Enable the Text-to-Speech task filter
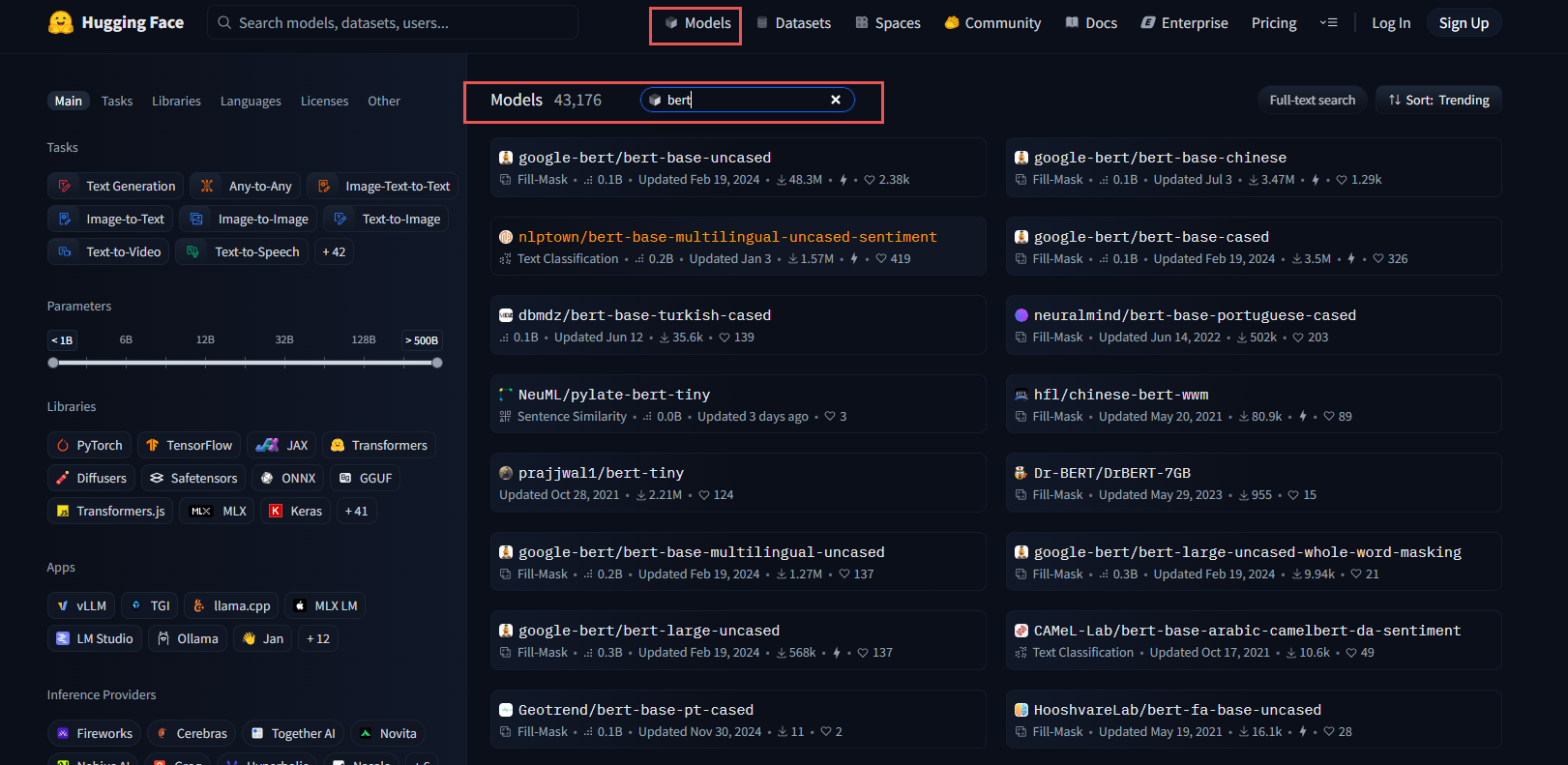Viewport: 1568px width, 765px height. [x=242, y=251]
